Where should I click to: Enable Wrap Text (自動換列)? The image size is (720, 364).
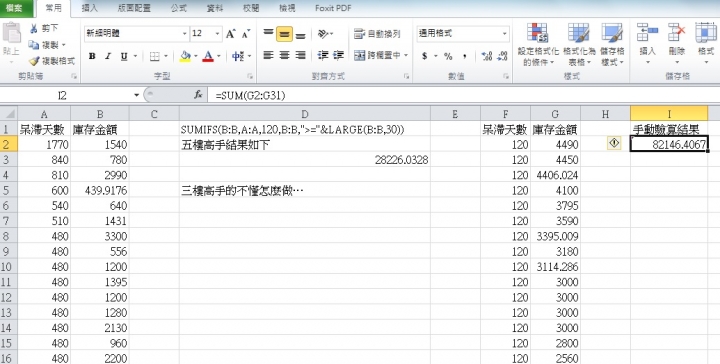click(377, 34)
